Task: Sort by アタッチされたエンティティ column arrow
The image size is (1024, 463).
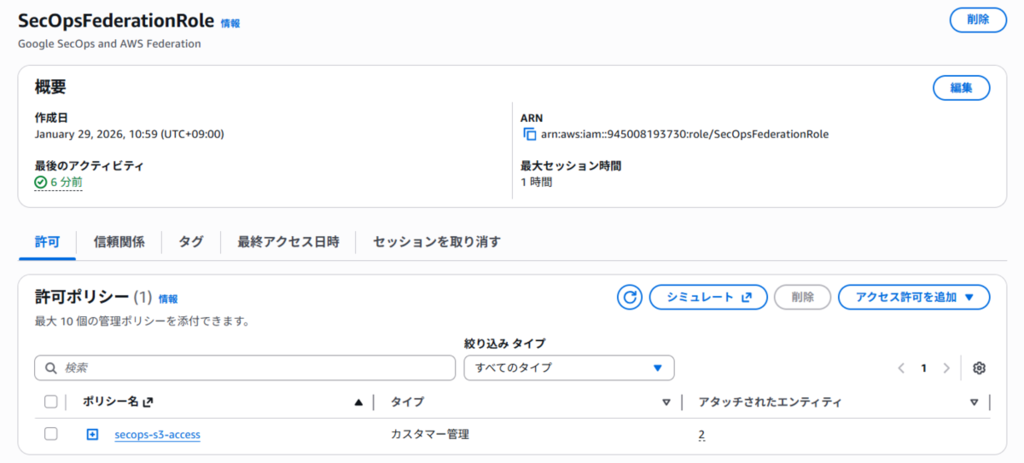Action: pos(974,402)
